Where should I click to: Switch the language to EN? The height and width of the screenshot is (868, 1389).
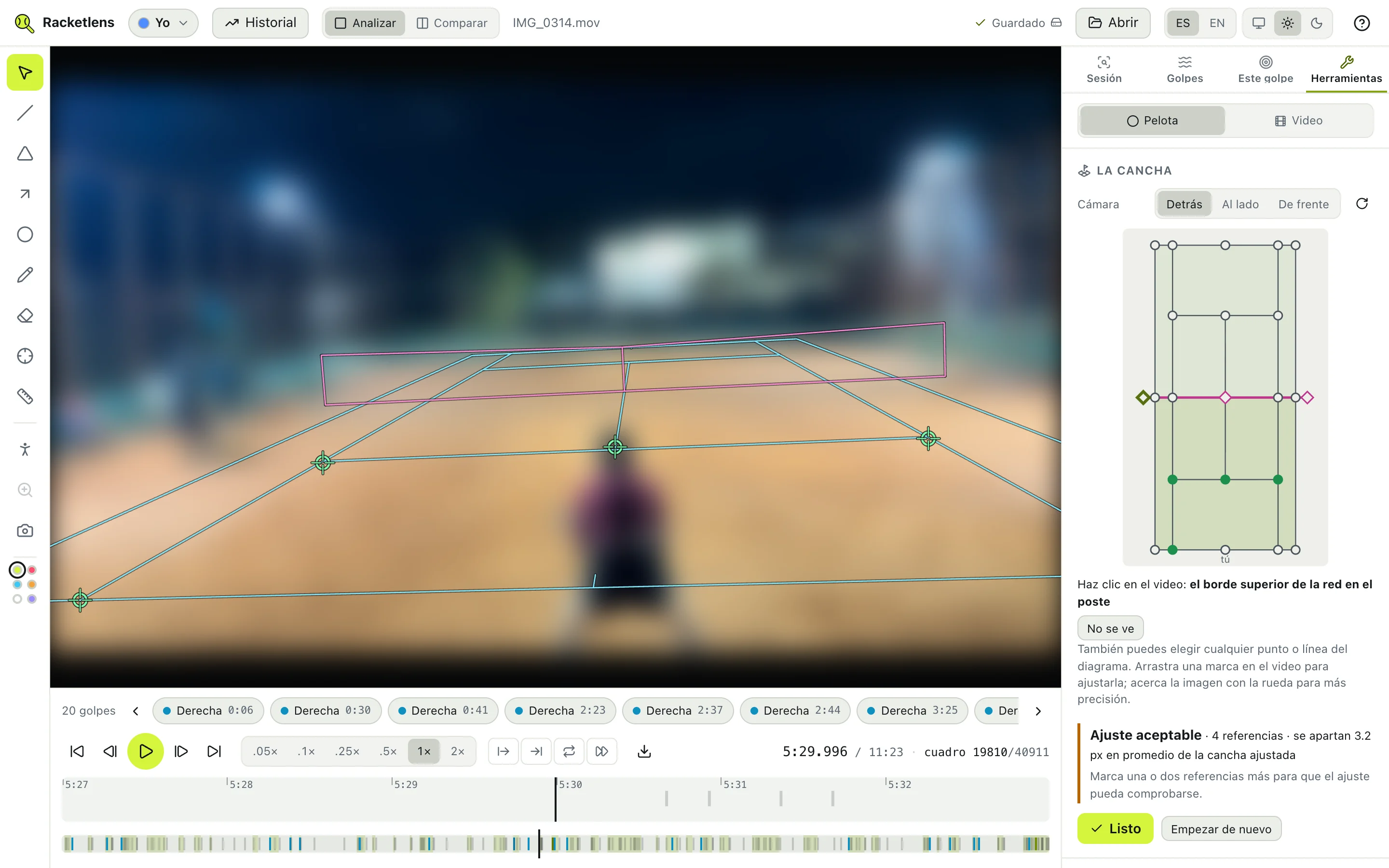point(1217,23)
